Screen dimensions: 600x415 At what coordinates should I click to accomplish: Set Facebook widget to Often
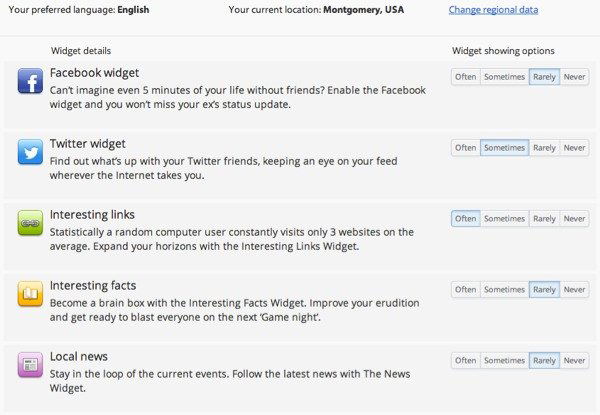pos(465,77)
